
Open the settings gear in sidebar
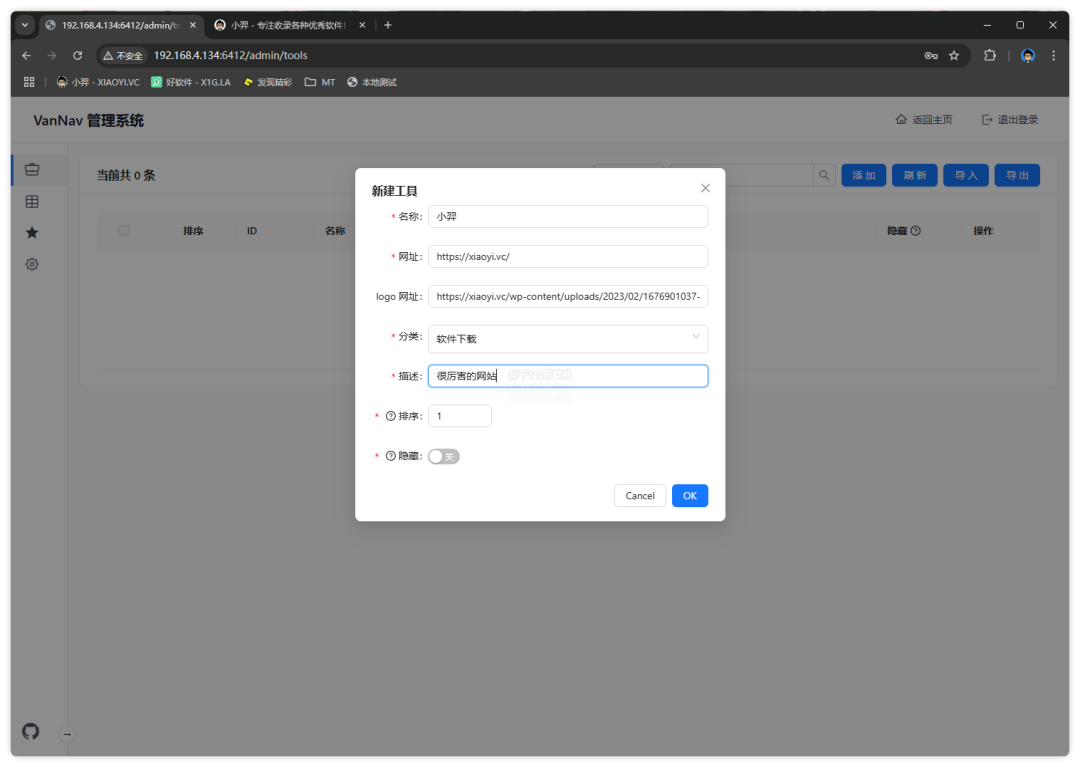(x=32, y=264)
